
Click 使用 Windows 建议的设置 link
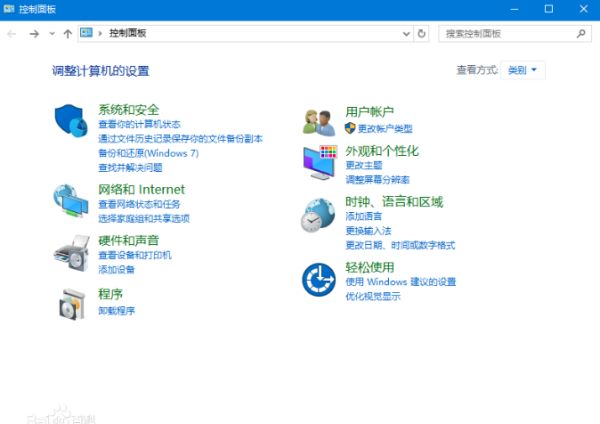(401, 282)
